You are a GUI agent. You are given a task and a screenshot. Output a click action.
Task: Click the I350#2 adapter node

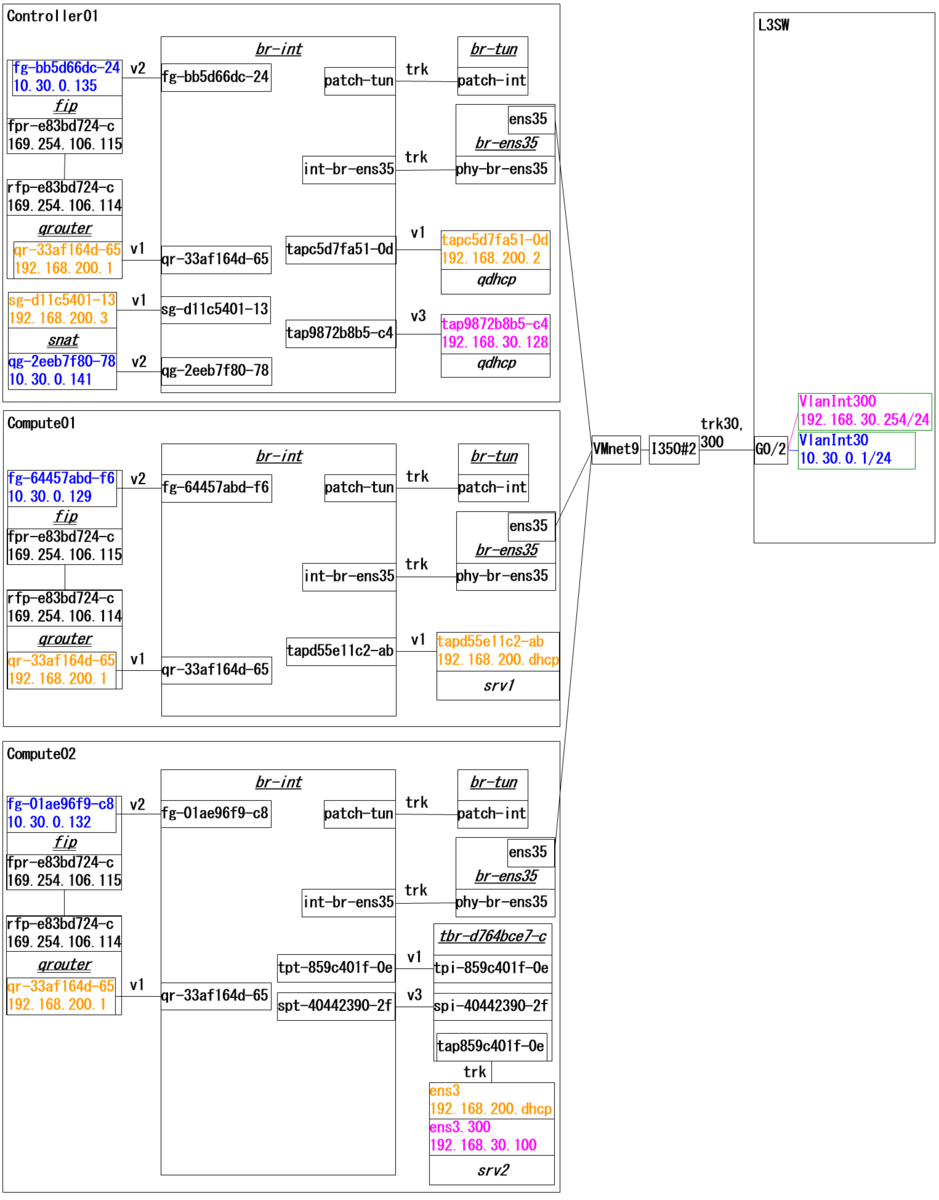coord(673,450)
